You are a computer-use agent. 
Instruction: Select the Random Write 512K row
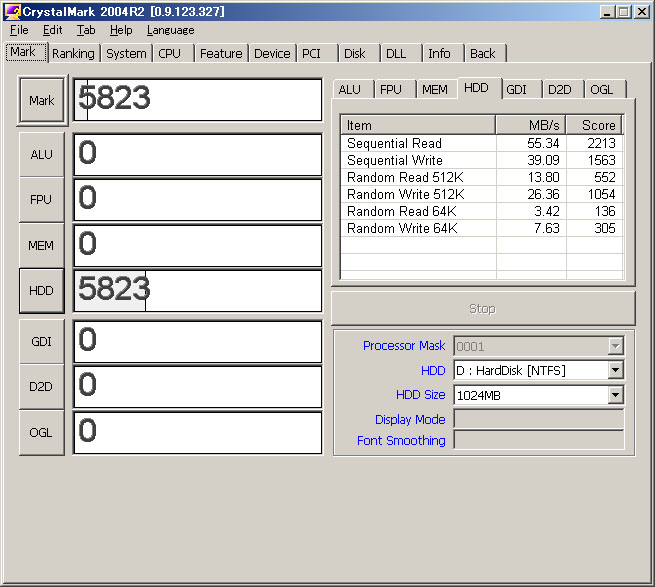coord(482,194)
